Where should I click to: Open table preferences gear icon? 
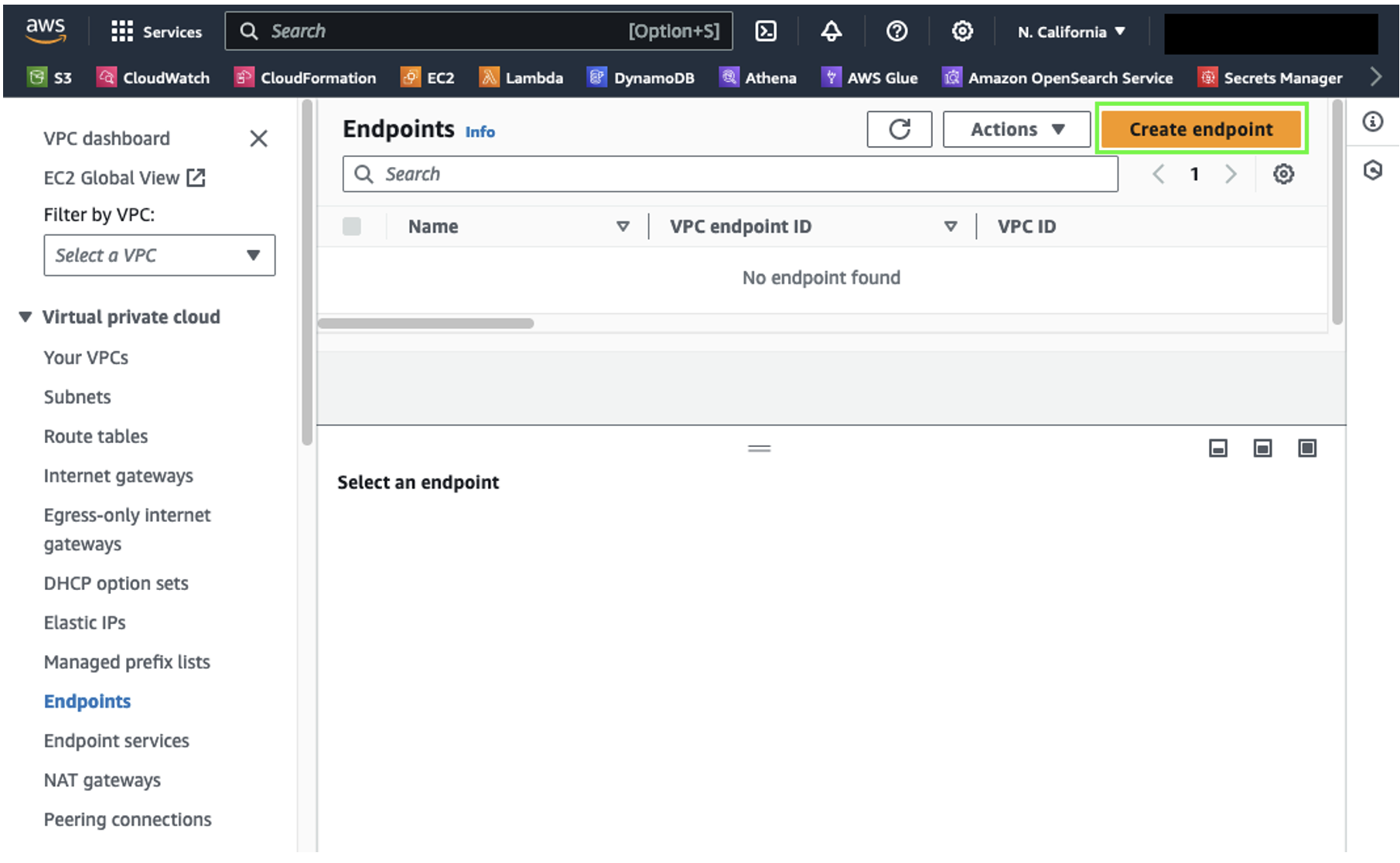coord(1283,174)
